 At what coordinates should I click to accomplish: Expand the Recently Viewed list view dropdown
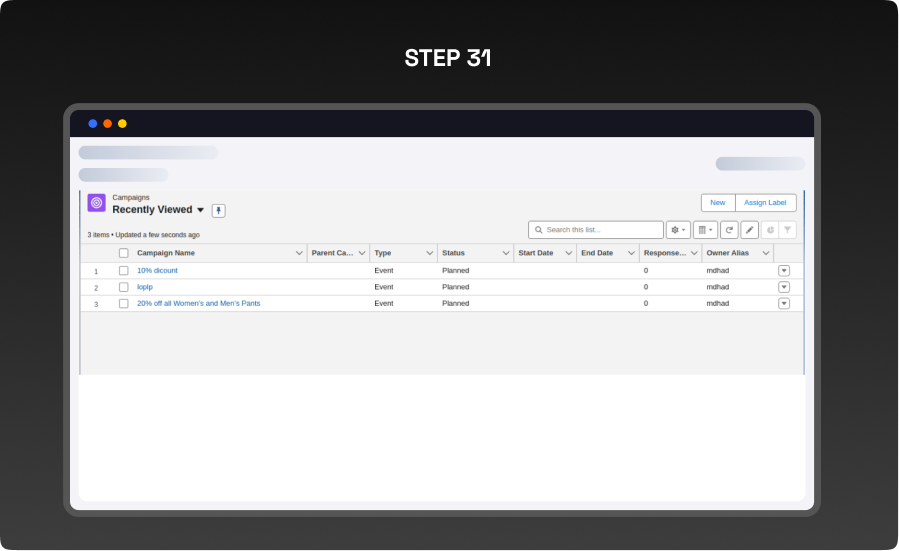click(200, 210)
